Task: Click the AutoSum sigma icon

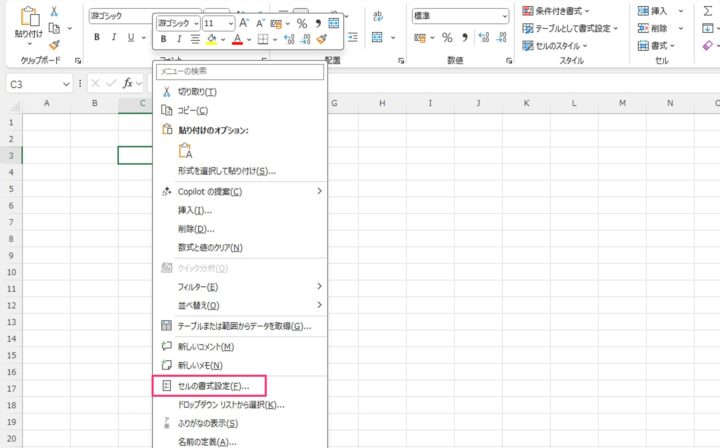Action: [708, 10]
